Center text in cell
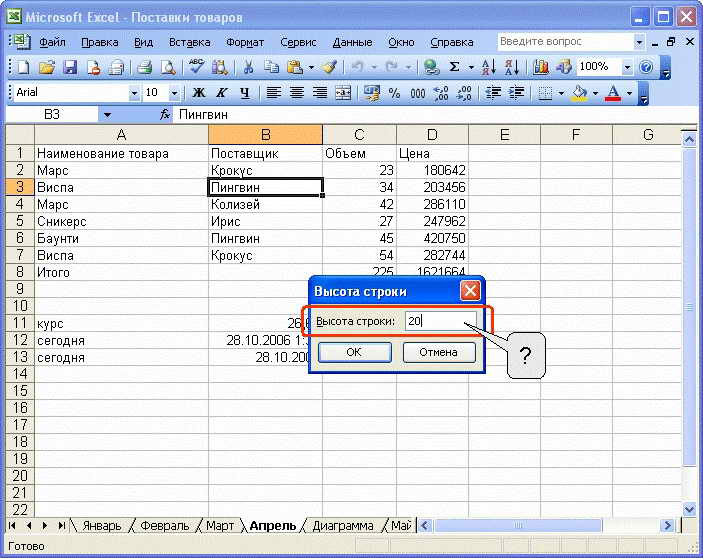This screenshot has height=558, width=703. (296, 93)
